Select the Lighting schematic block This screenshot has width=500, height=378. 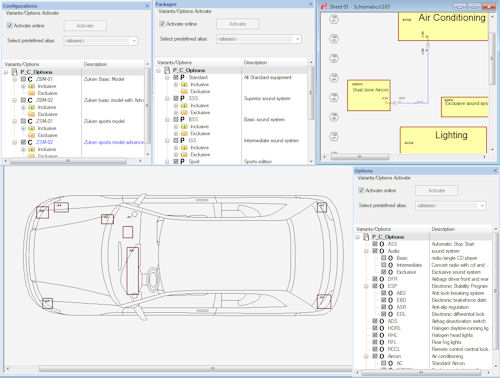coord(443,140)
